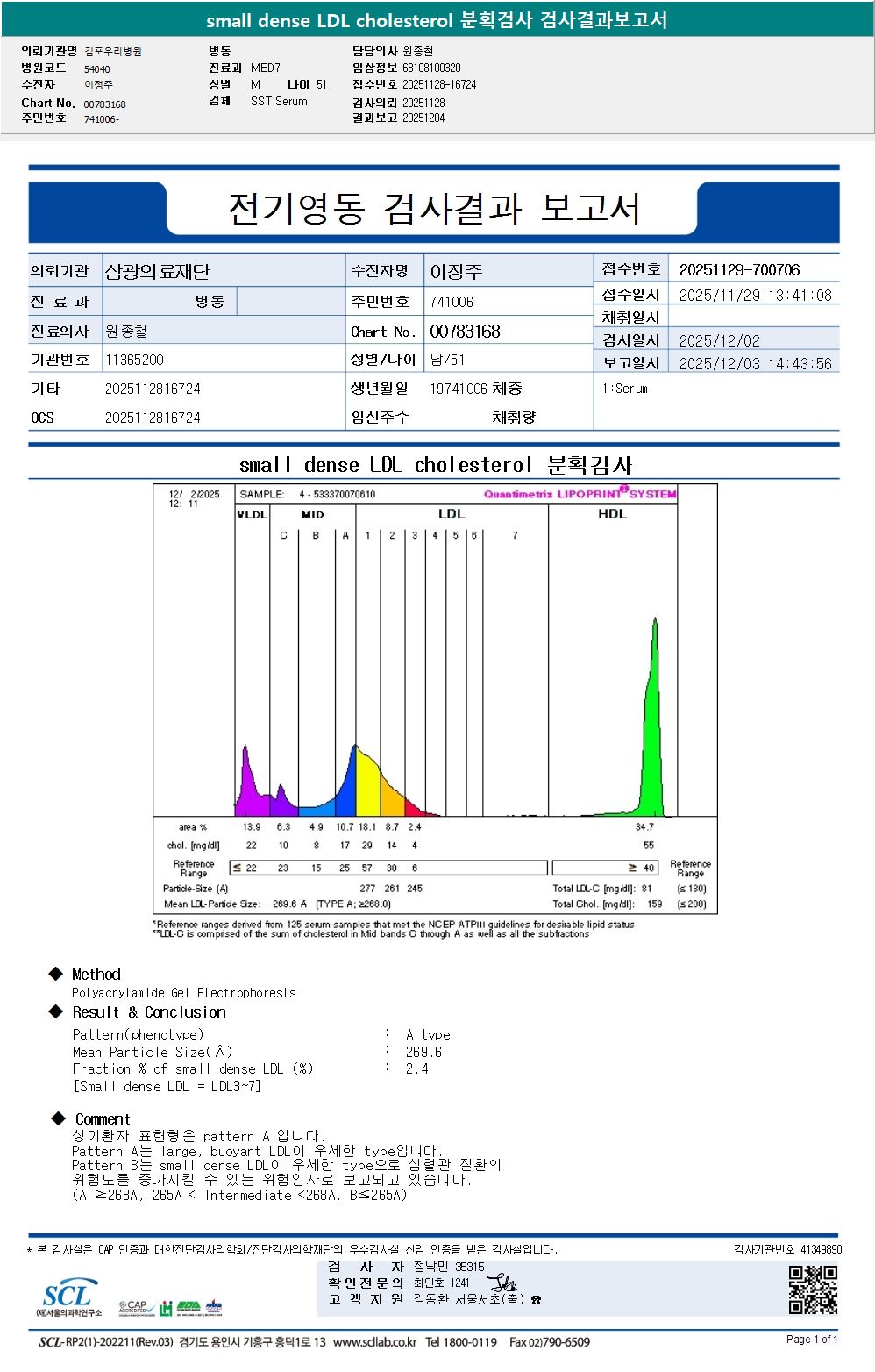Click the Page 1 of 1 indicator
The image size is (875, 1372).
tap(812, 1340)
